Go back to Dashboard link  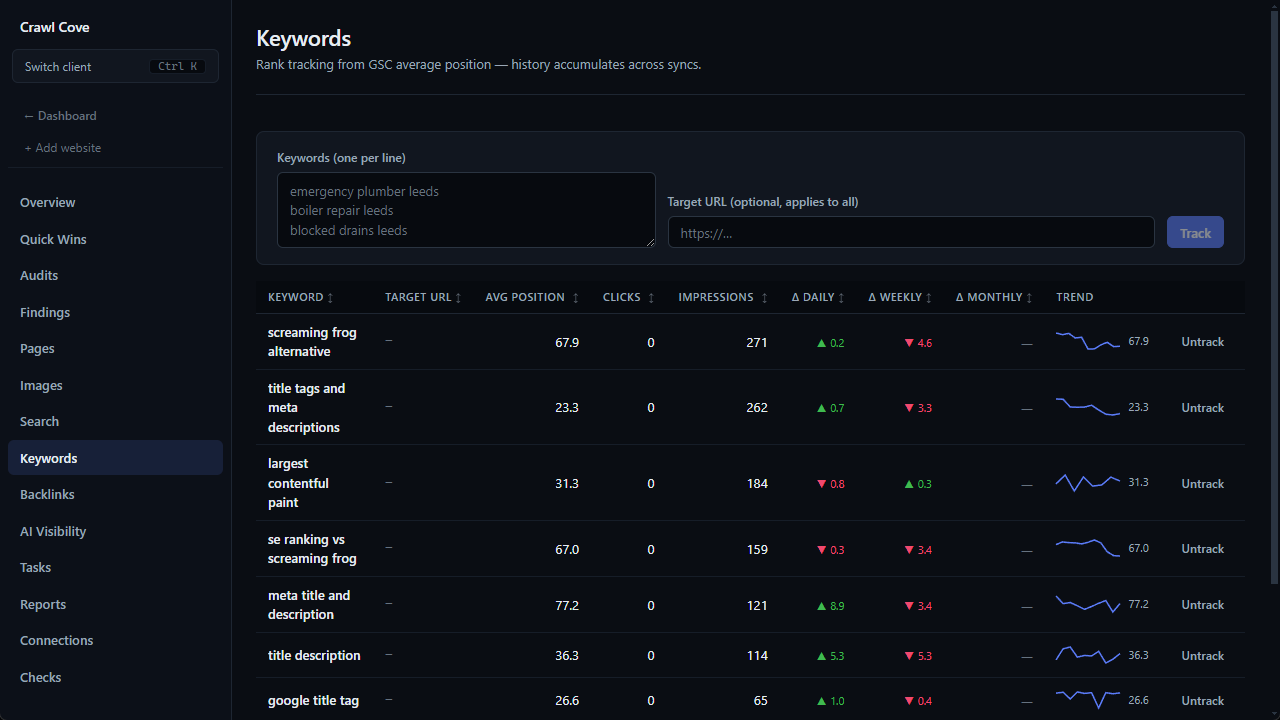[x=60, y=116]
